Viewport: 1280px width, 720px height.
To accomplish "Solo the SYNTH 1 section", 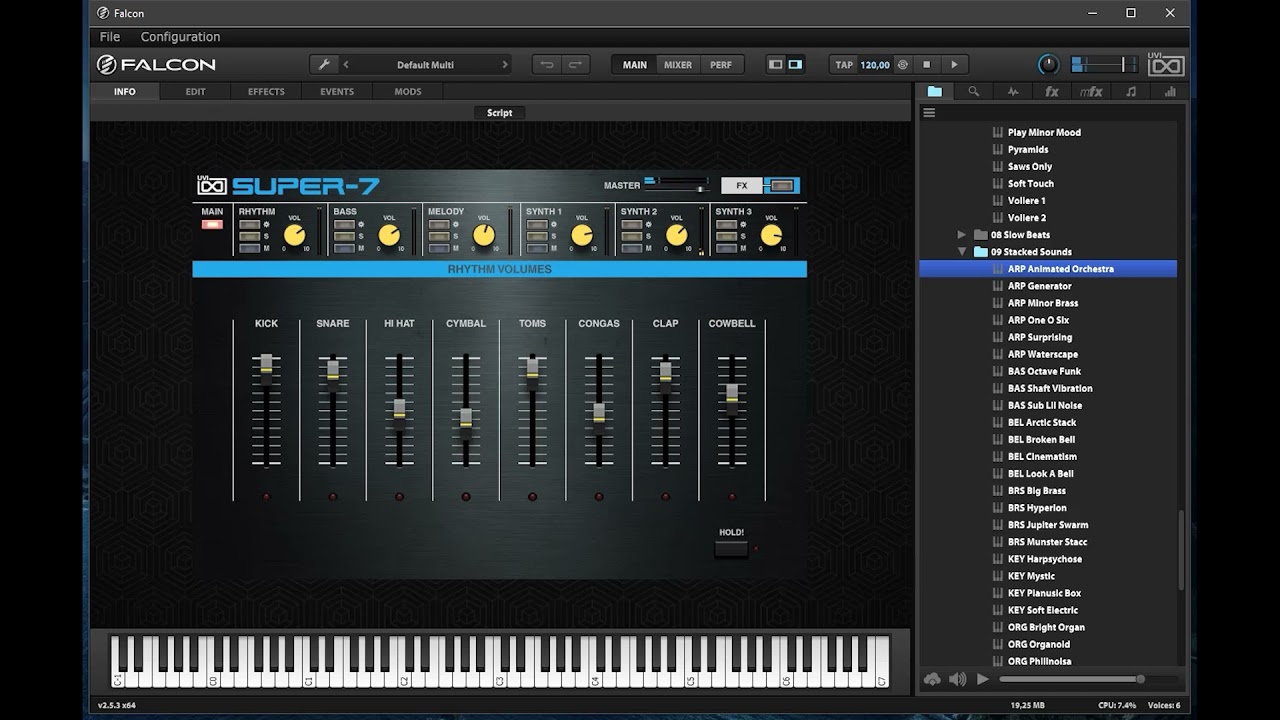I will tap(538, 236).
